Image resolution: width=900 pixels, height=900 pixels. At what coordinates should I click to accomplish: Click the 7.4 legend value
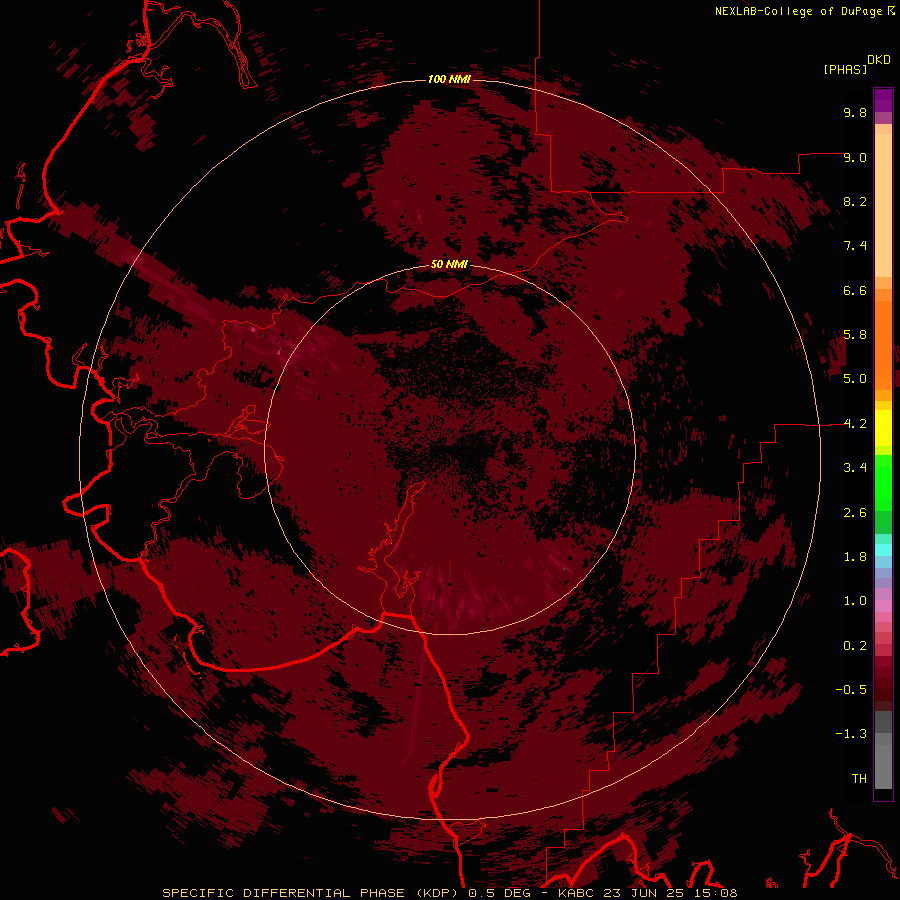[855, 246]
